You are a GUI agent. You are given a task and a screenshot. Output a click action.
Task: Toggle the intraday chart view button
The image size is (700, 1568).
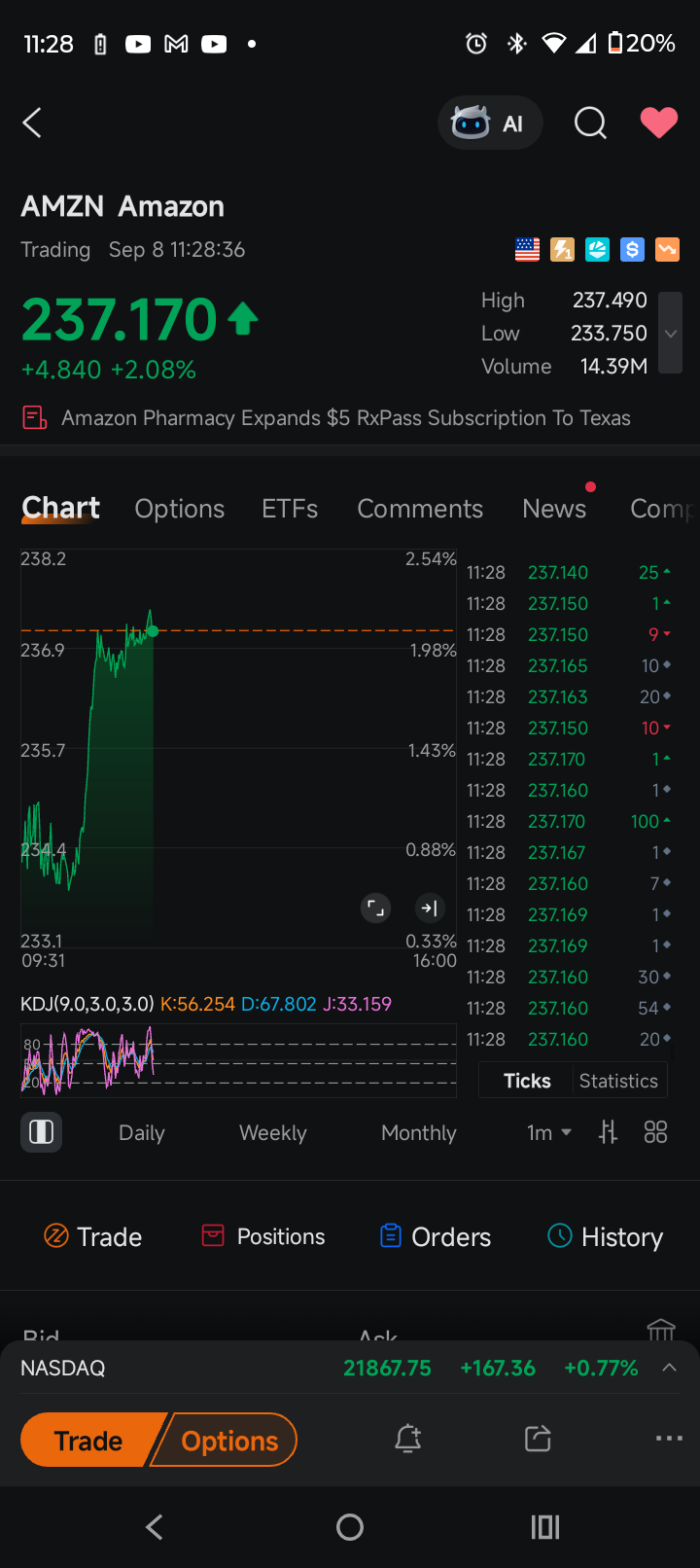pos(42,1132)
